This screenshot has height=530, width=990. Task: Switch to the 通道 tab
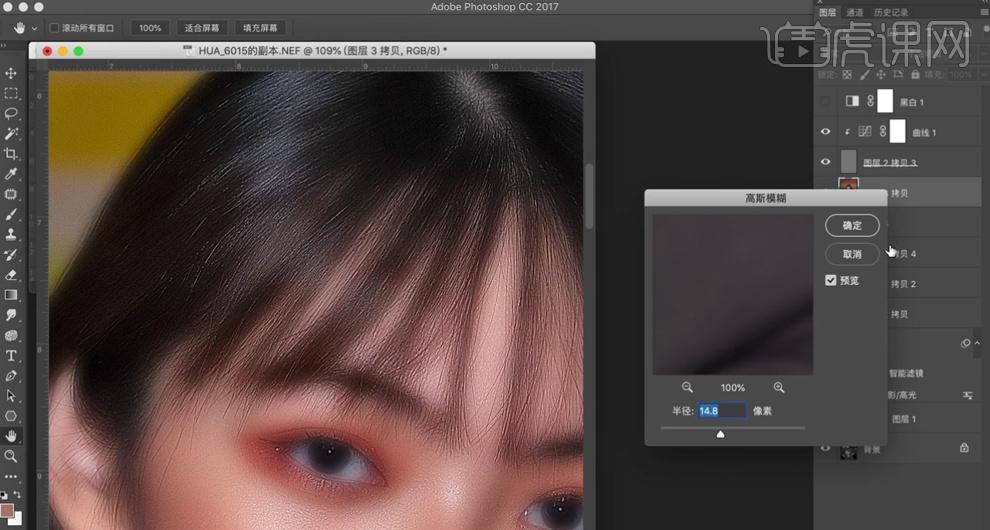854,12
